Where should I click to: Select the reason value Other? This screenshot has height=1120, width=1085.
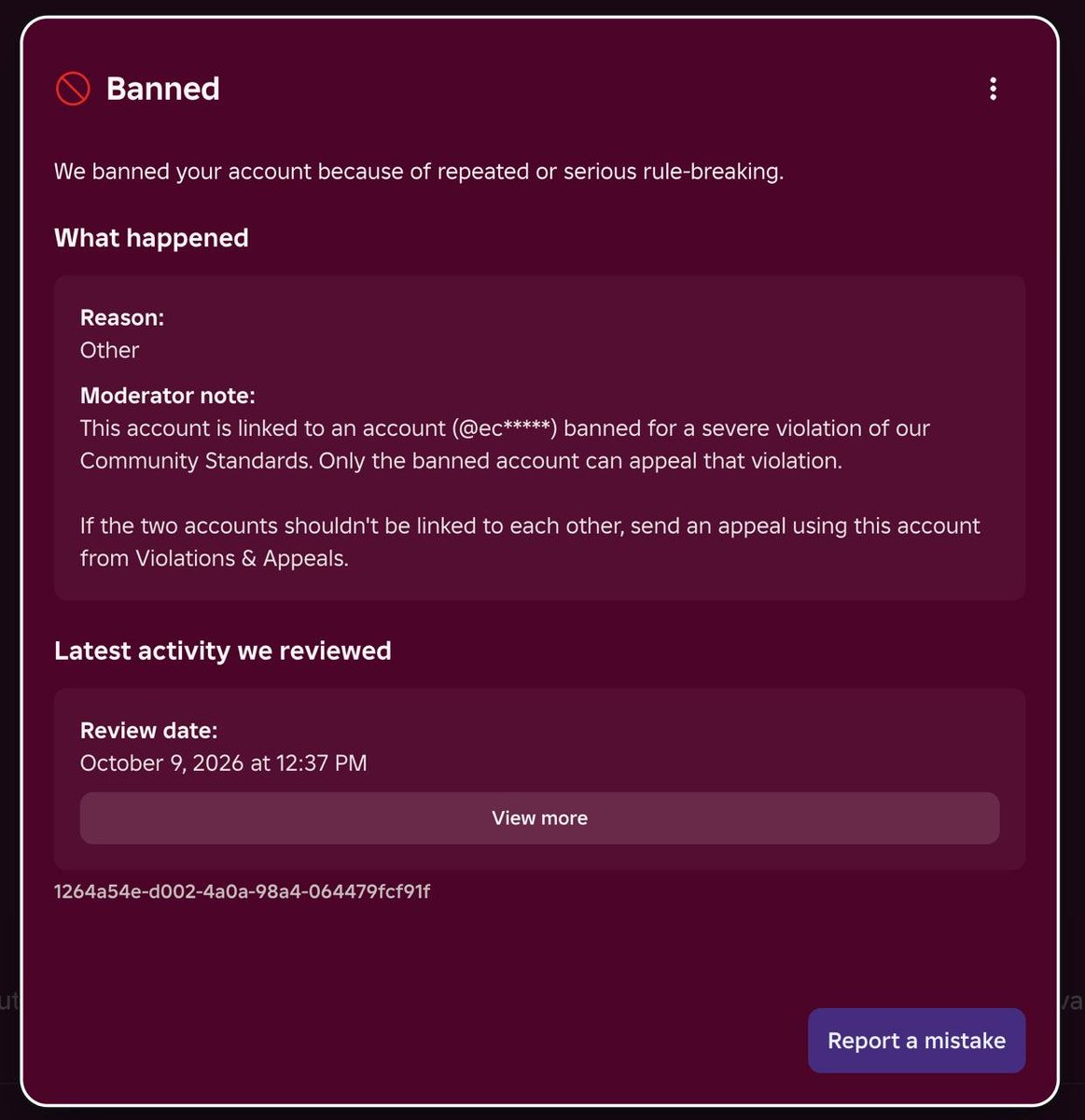tap(109, 350)
